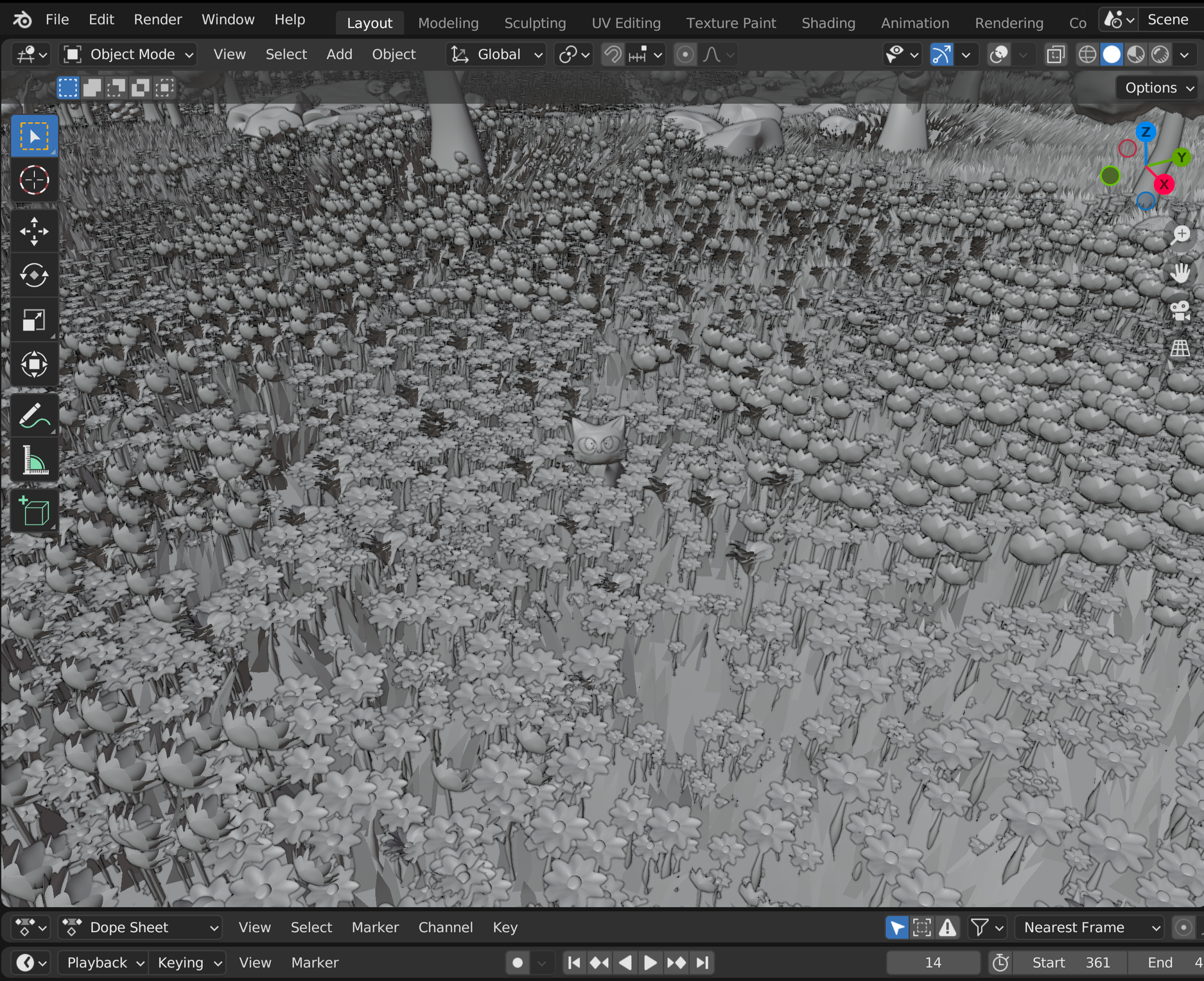Click the current frame field showing 14
The image size is (1204, 981).
click(933, 962)
